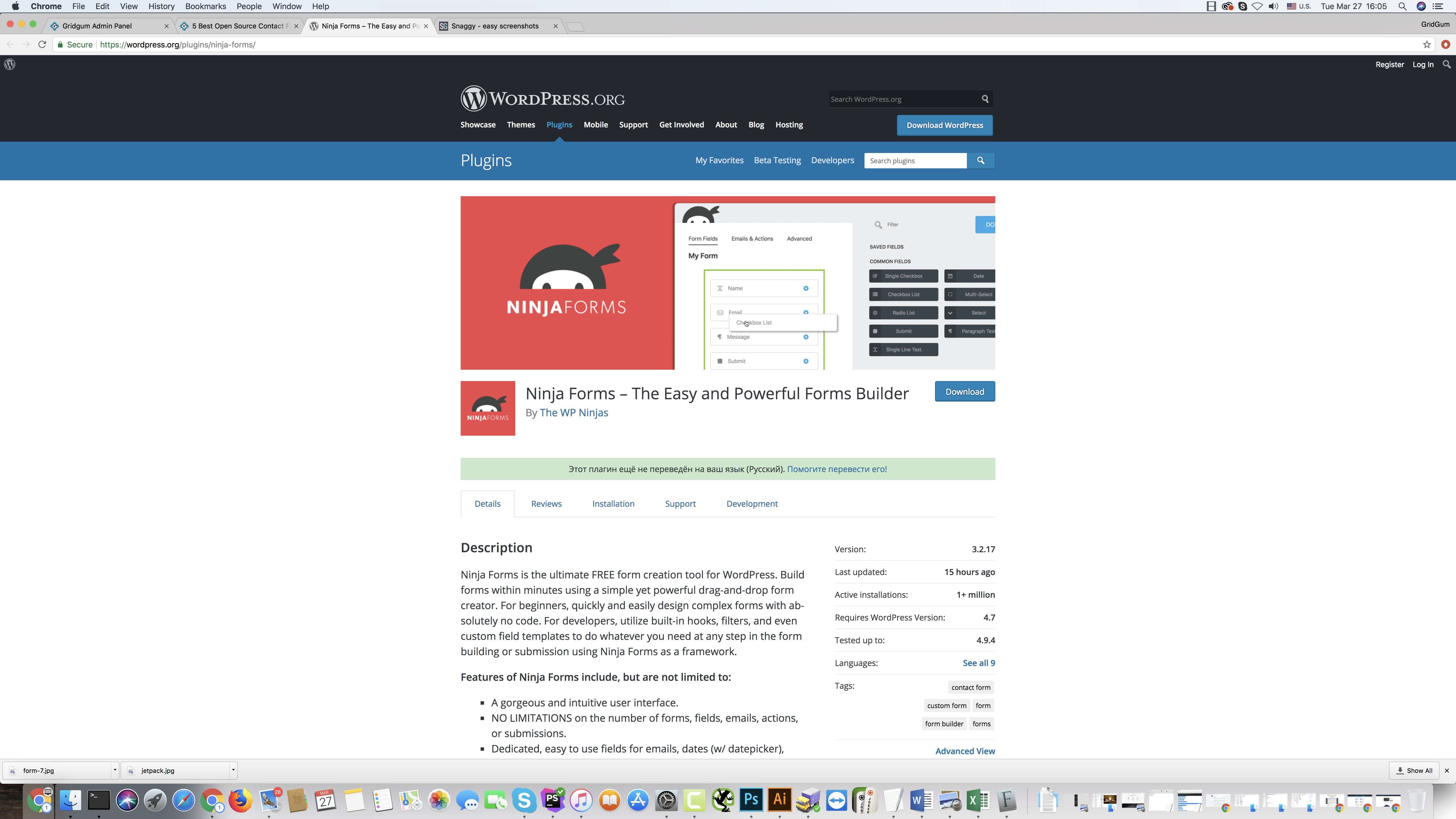1456x819 pixels.
Task: Open Terminal from the dock
Action: (98, 800)
